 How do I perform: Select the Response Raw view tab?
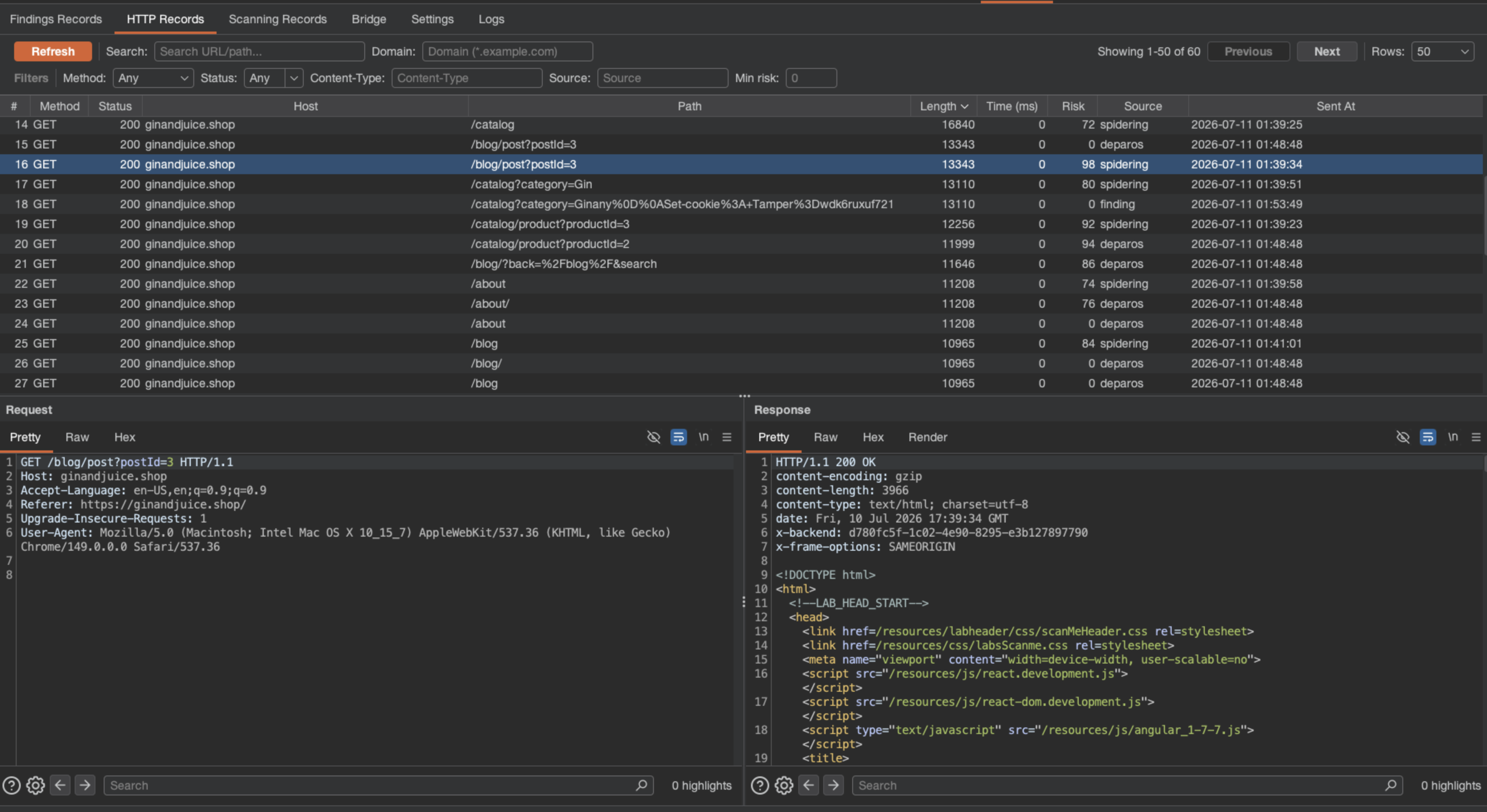tap(826, 437)
